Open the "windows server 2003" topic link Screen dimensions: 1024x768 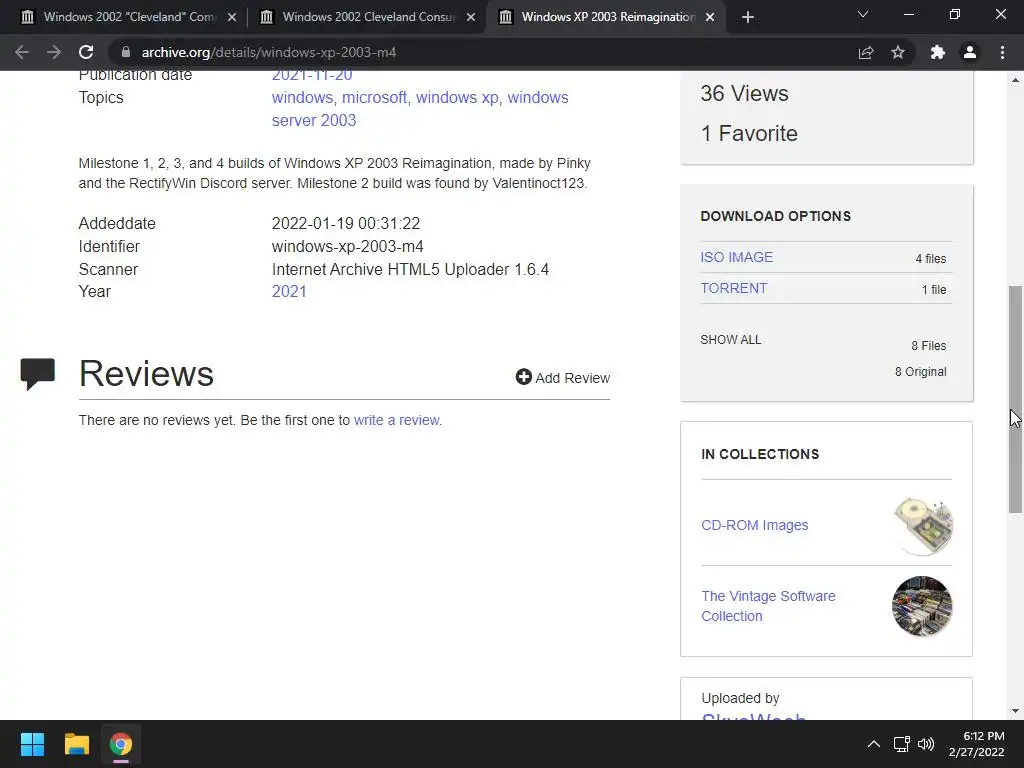coord(420,109)
